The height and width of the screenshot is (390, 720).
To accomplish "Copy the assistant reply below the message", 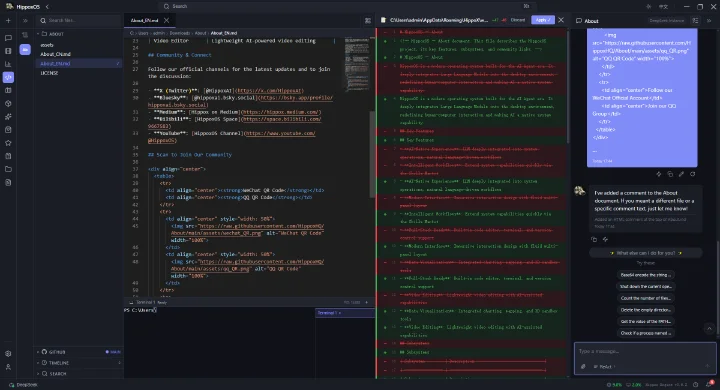I will (594, 239).
